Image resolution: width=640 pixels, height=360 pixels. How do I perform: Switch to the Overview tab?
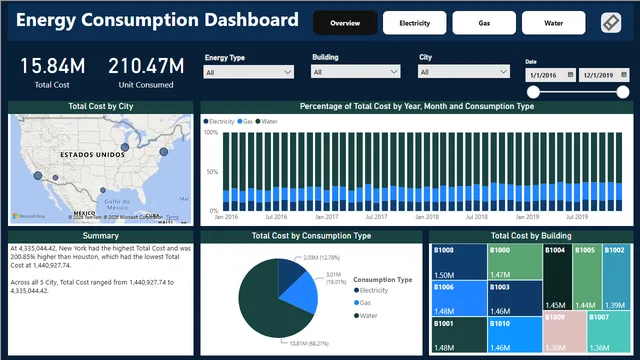pos(345,23)
